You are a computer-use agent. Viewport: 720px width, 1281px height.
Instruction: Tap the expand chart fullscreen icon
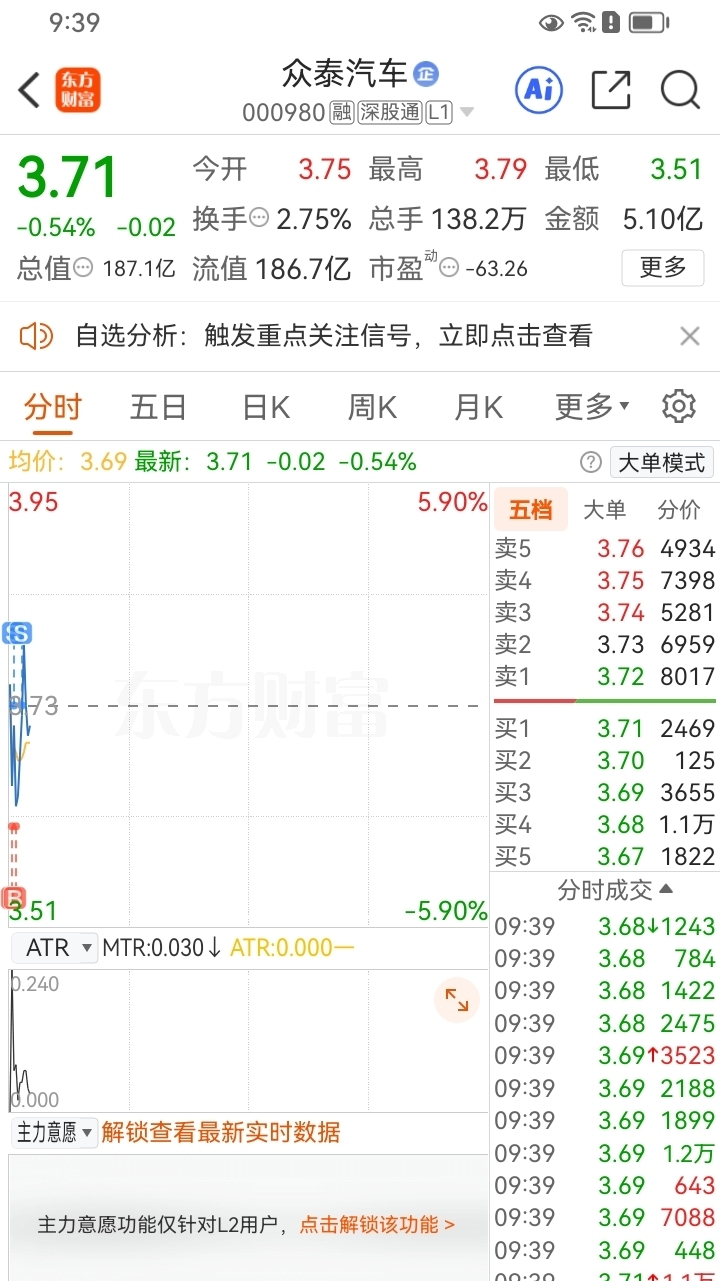(457, 1000)
